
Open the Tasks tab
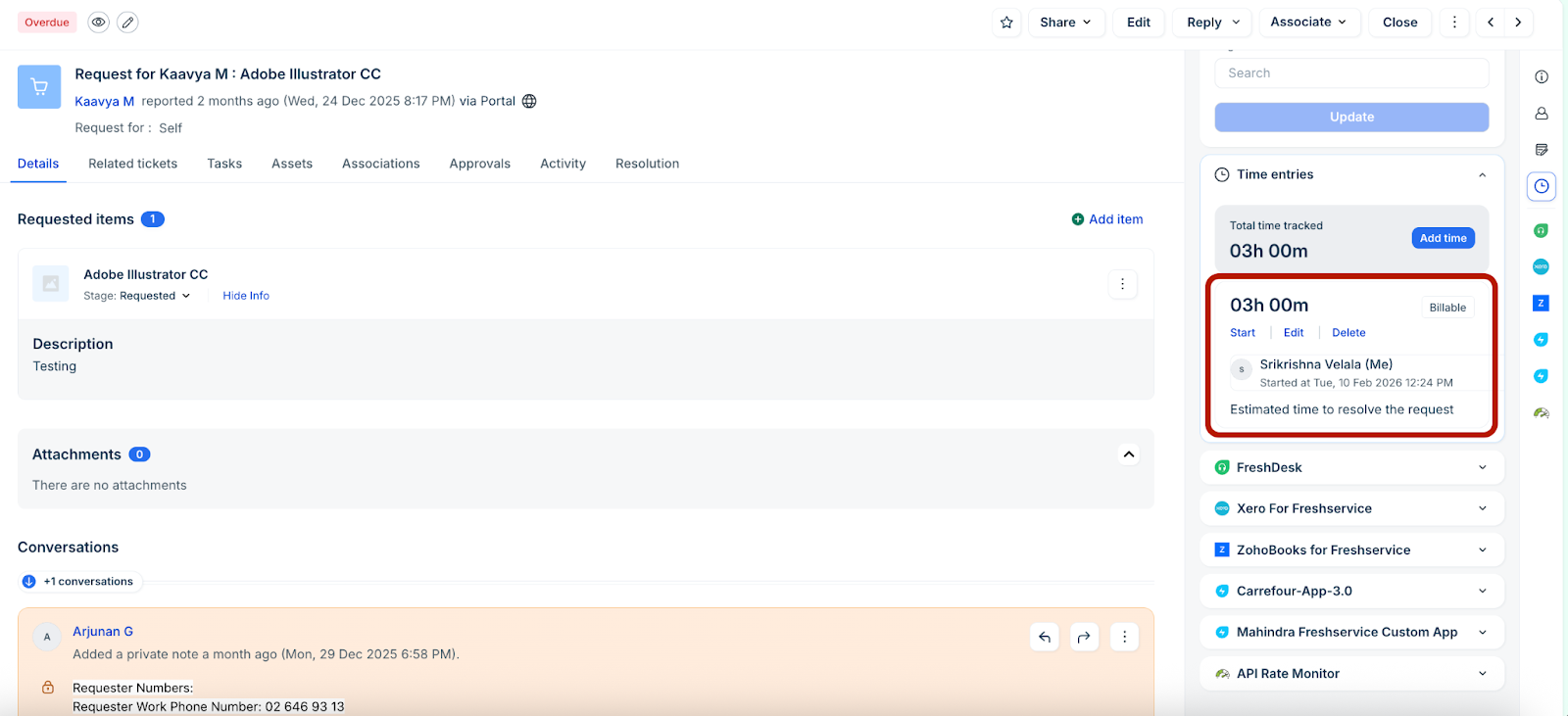[x=224, y=164]
